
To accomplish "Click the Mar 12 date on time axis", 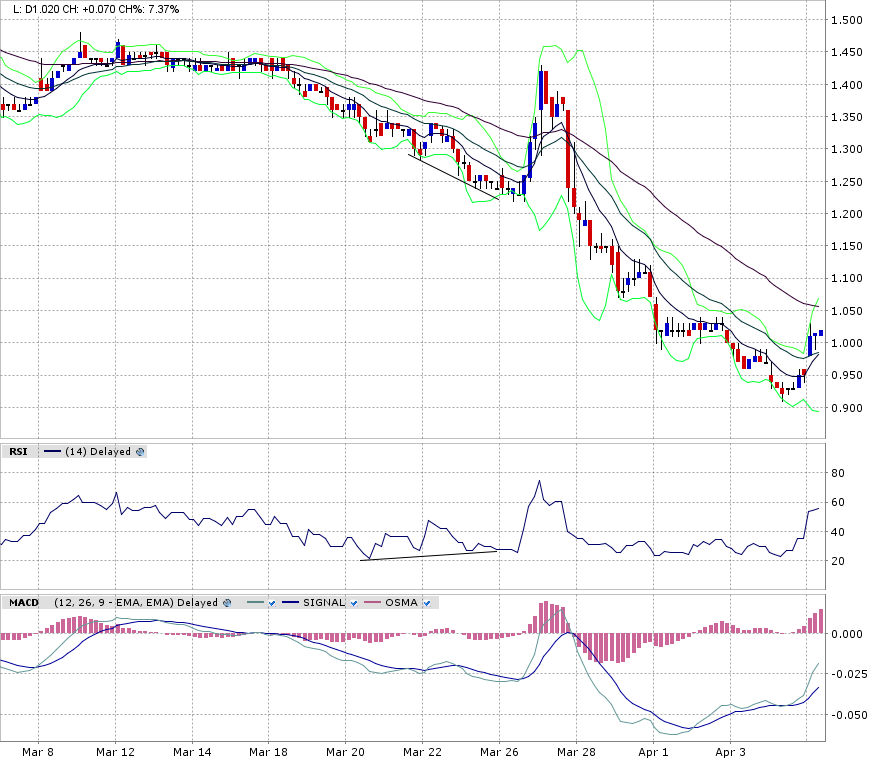I will tap(115, 751).
